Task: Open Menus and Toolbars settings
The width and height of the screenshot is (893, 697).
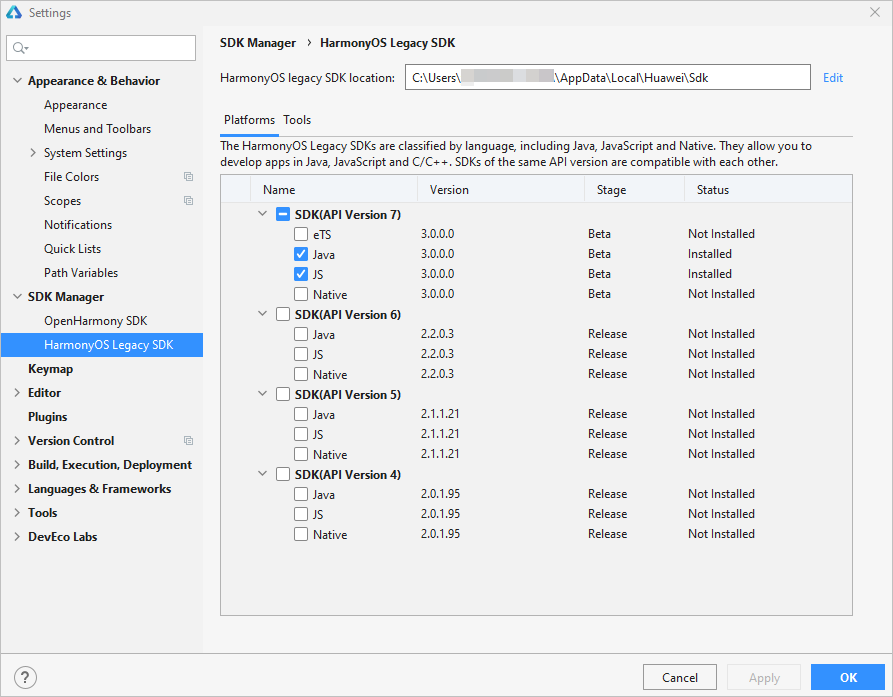Action: click(97, 129)
